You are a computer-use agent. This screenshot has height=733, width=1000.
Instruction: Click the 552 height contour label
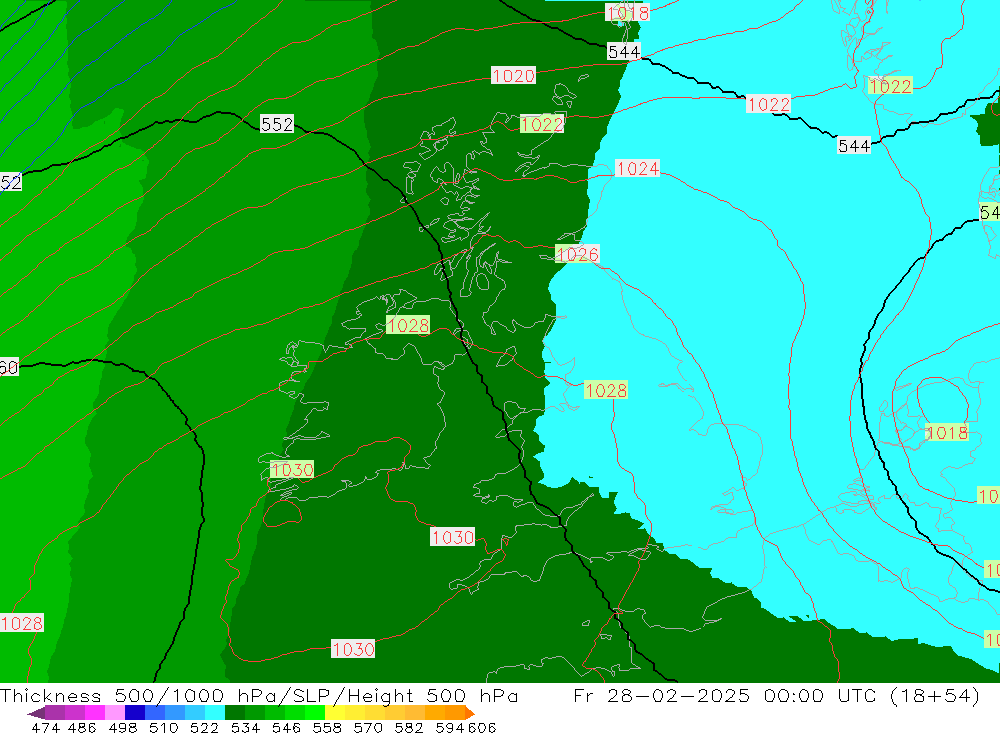coord(277,124)
